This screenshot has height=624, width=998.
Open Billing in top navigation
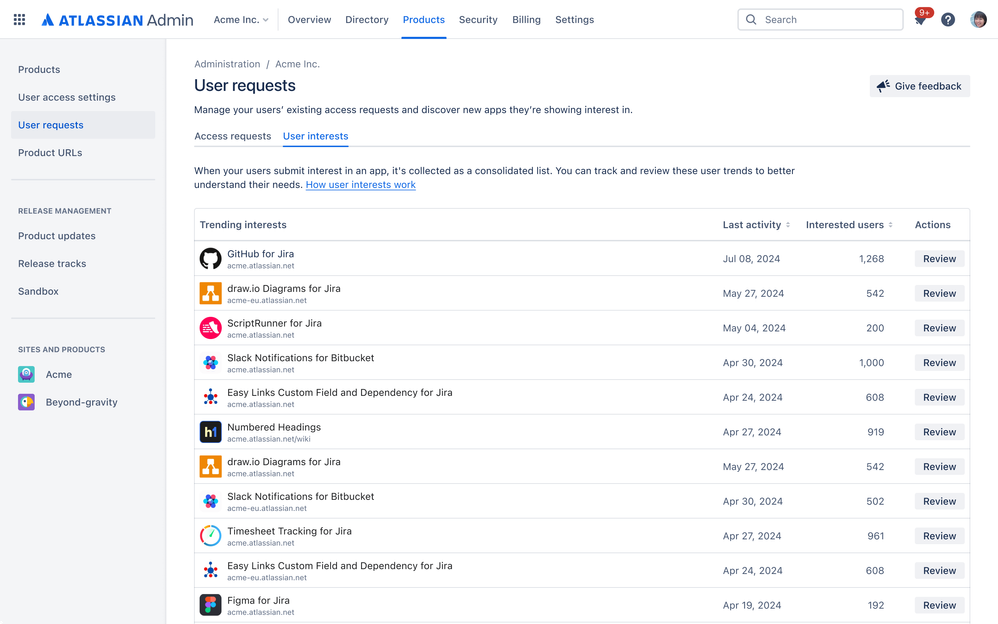526,20
